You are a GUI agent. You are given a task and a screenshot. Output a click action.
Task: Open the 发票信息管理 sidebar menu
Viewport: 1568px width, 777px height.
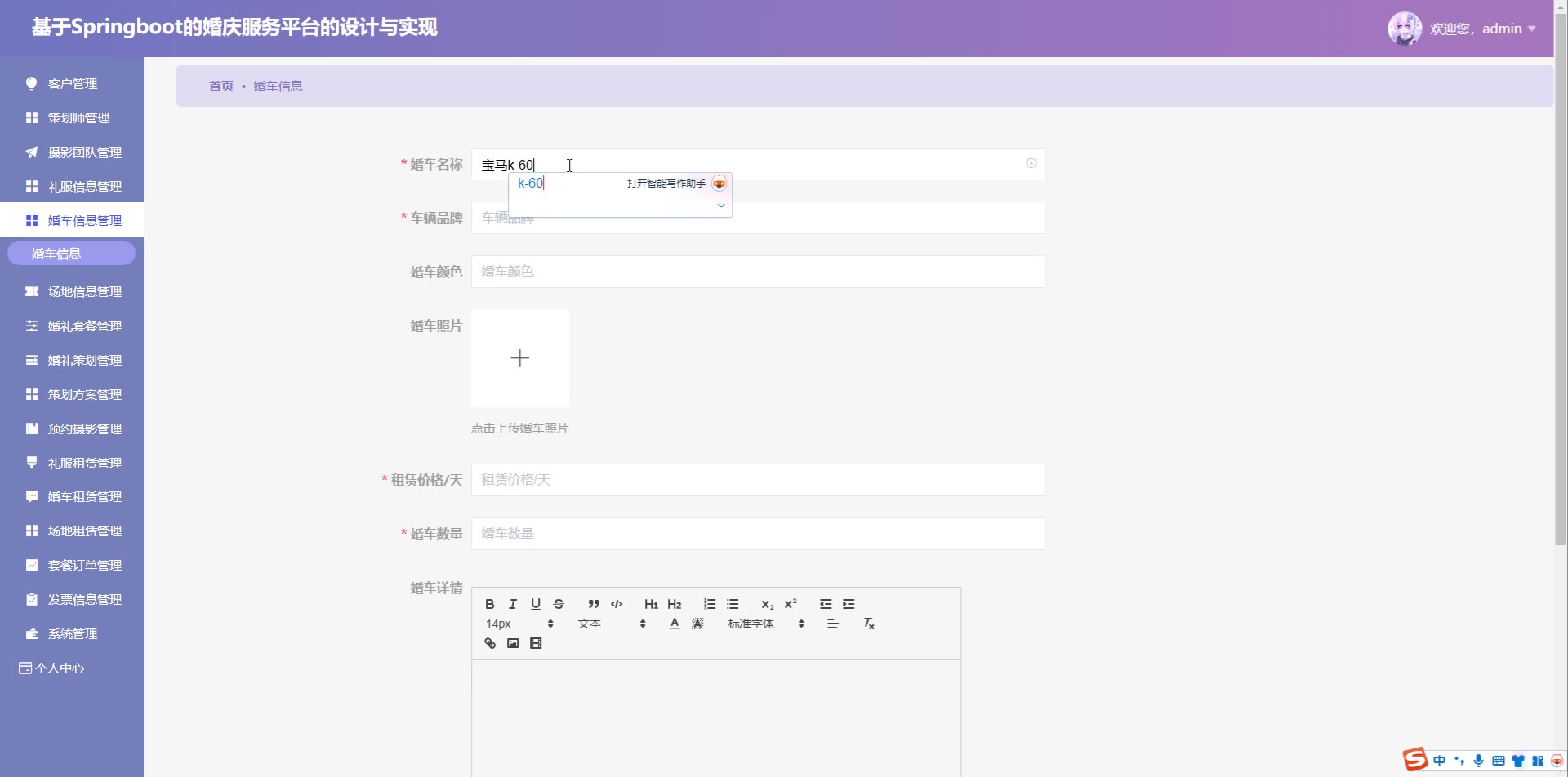(x=72, y=599)
